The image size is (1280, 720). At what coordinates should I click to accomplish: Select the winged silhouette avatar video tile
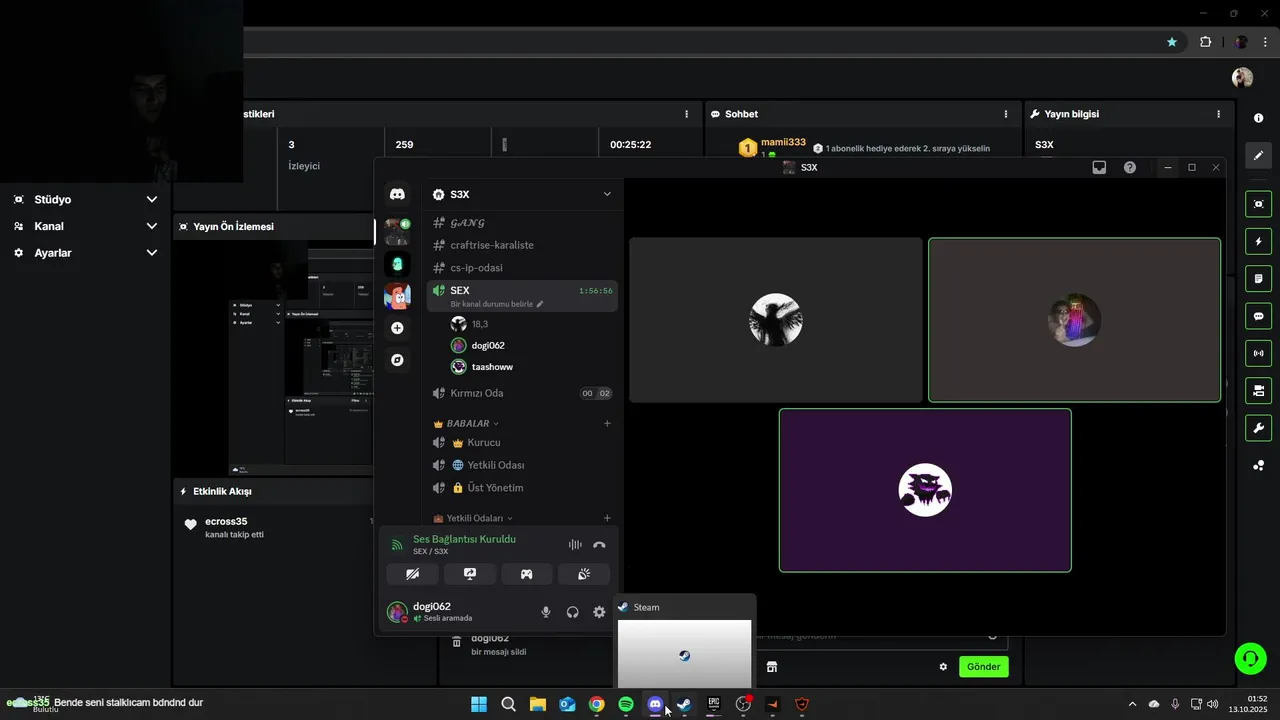pyautogui.click(x=776, y=320)
